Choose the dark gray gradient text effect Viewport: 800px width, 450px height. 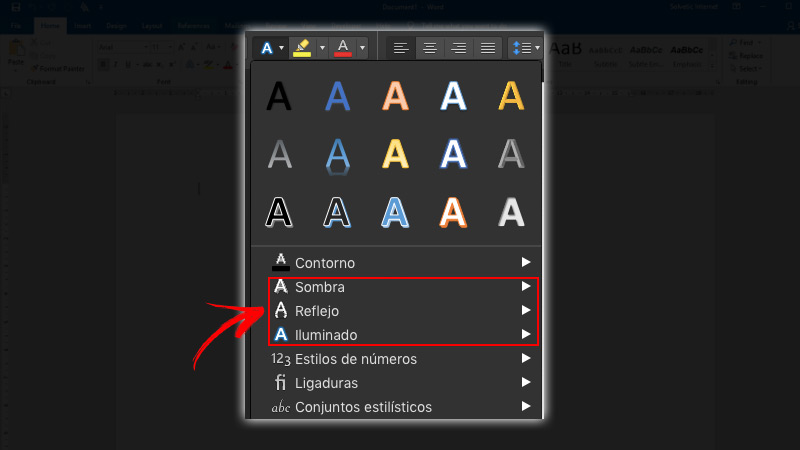point(511,155)
